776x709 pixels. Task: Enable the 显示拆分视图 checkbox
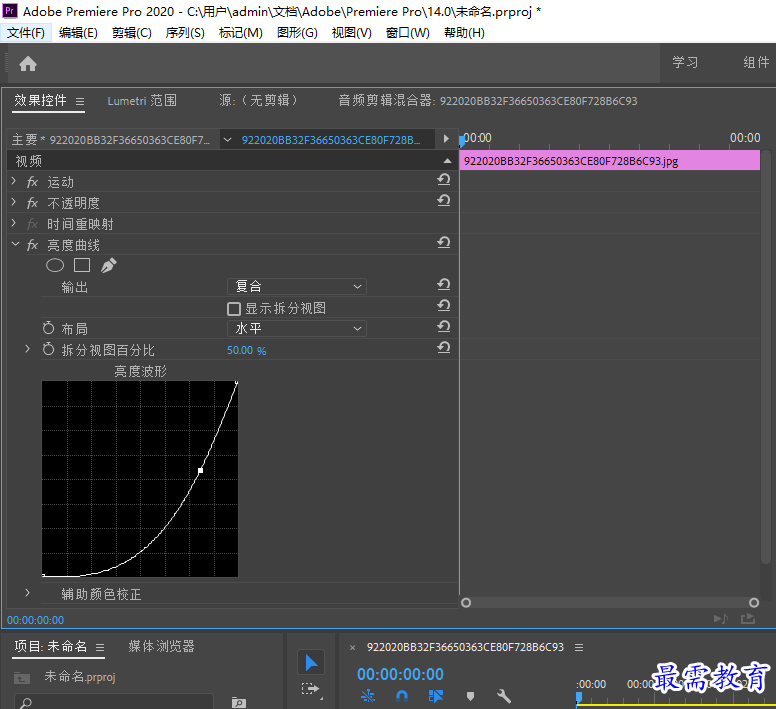click(234, 309)
